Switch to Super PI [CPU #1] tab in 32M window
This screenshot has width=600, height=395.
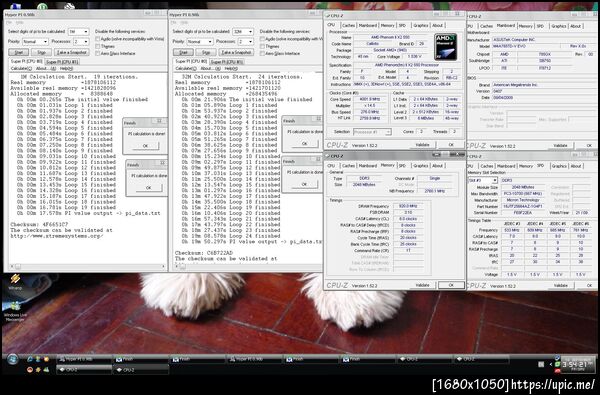click(x=227, y=62)
